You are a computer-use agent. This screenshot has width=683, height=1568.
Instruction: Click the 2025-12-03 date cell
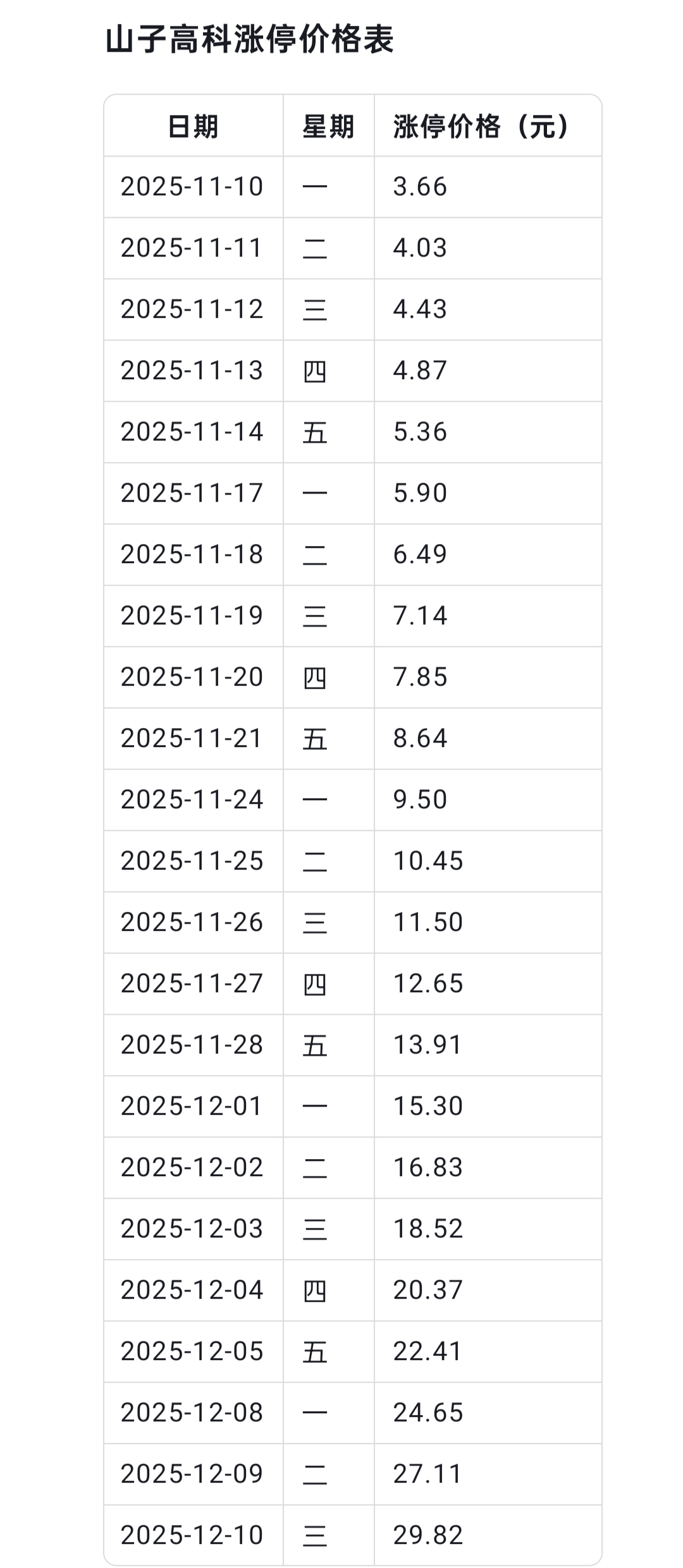coord(192,1229)
